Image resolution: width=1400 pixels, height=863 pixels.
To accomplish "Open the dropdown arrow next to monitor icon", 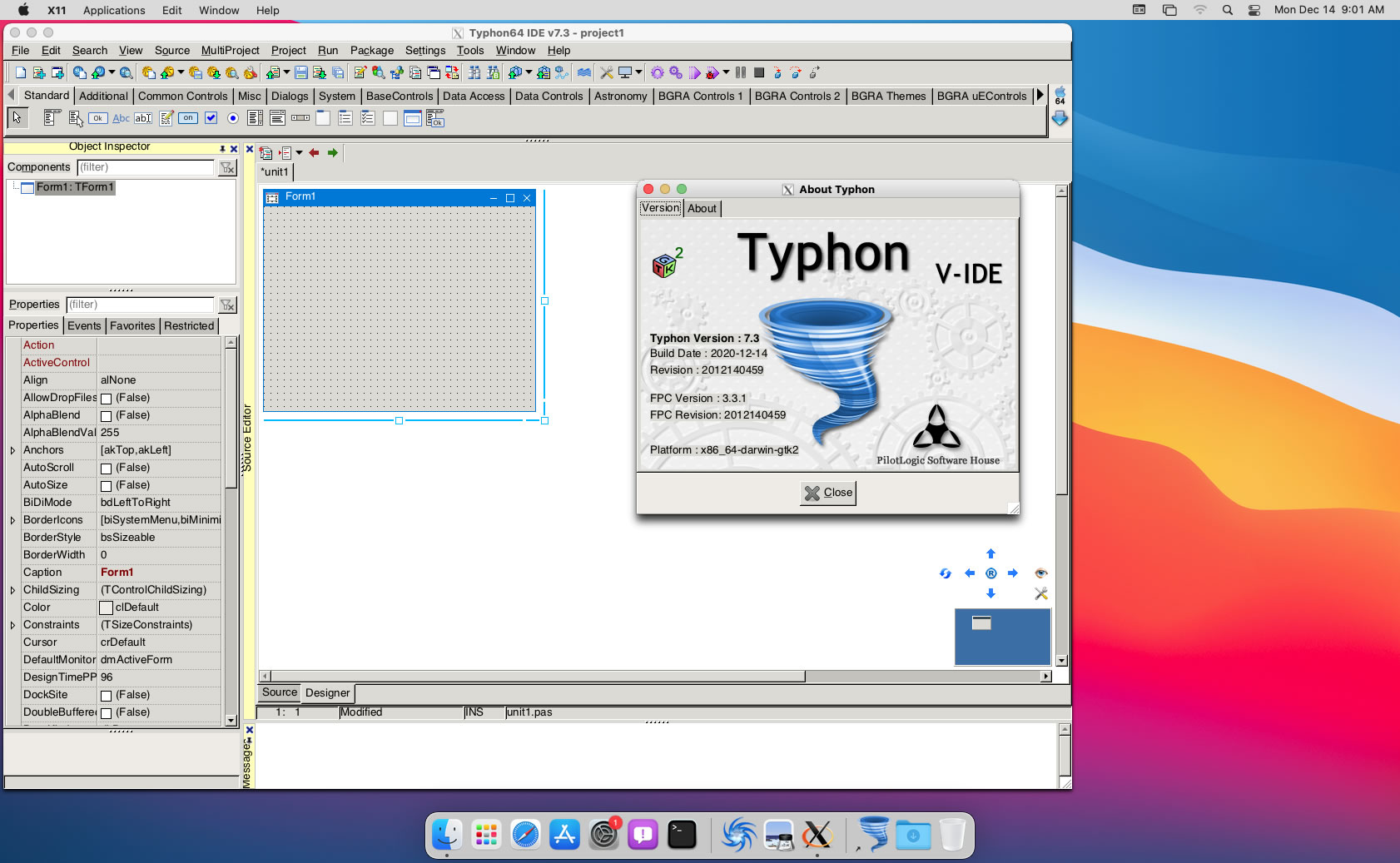I will (x=639, y=72).
